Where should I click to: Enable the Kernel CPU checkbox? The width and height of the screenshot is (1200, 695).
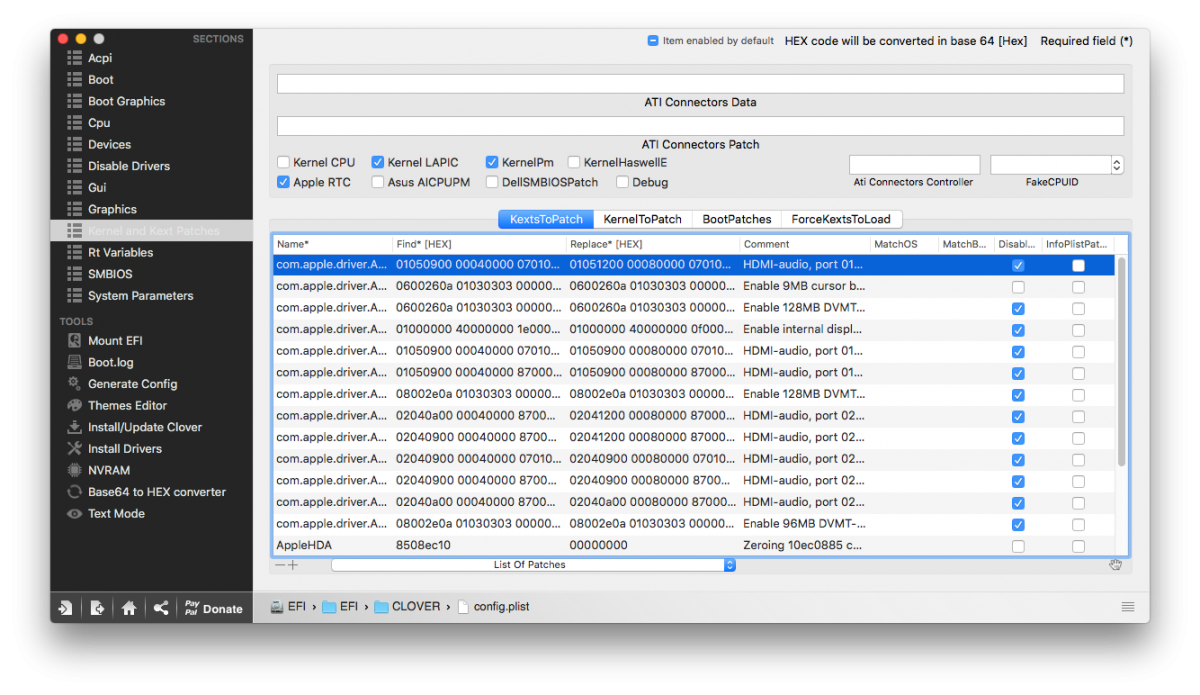284,162
